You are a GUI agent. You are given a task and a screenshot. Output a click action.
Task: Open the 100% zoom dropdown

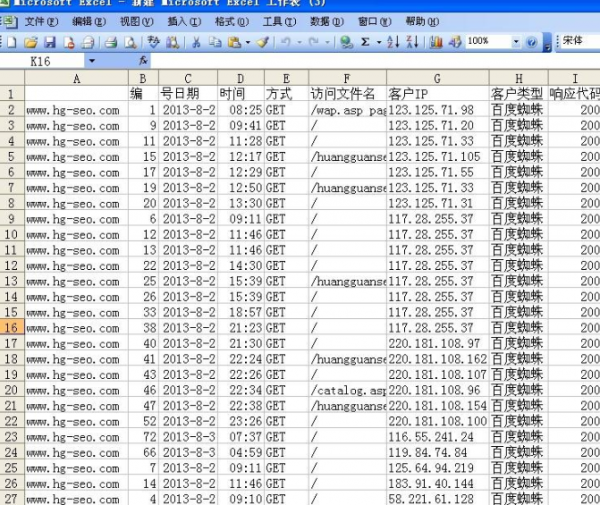tap(516, 42)
